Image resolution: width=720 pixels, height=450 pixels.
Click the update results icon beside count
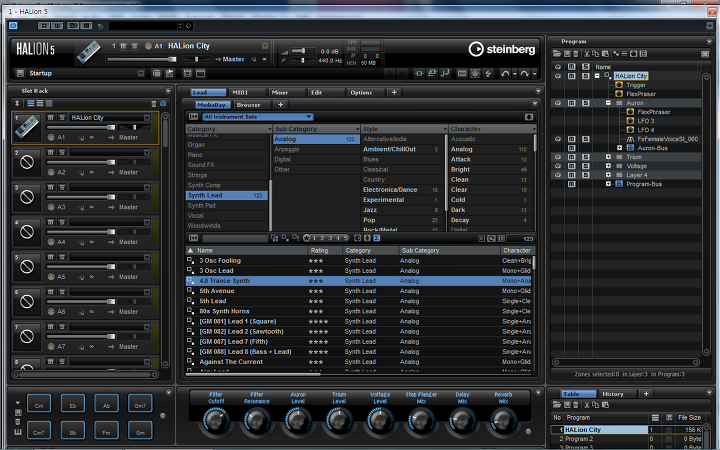pos(491,238)
